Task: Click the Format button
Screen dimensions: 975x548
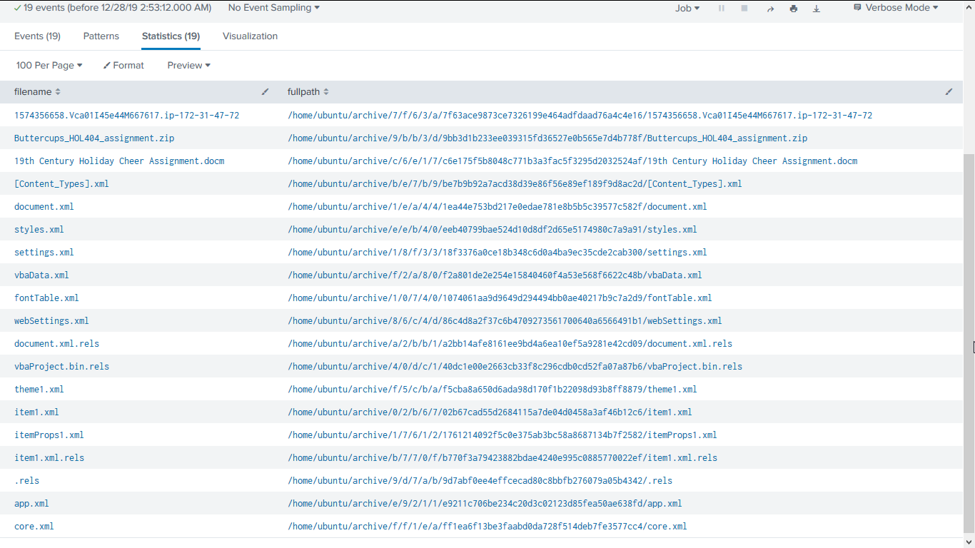Action: (x=124, y=65)
